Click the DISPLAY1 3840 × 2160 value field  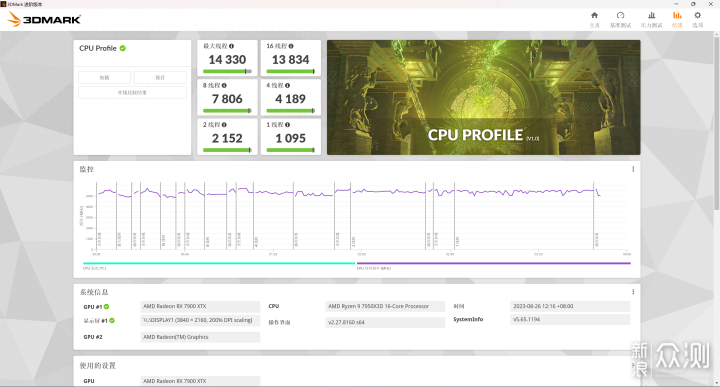(x=200, y=320)
